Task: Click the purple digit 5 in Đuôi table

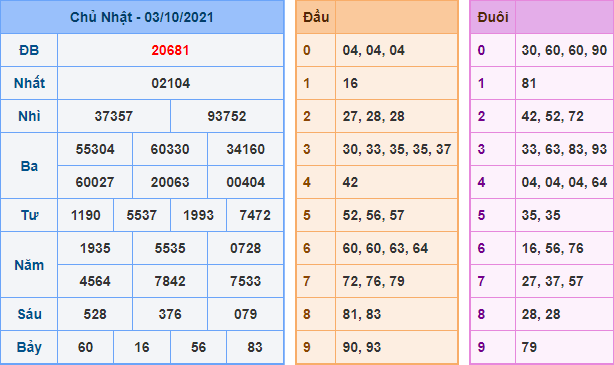Action: point(481,215)
